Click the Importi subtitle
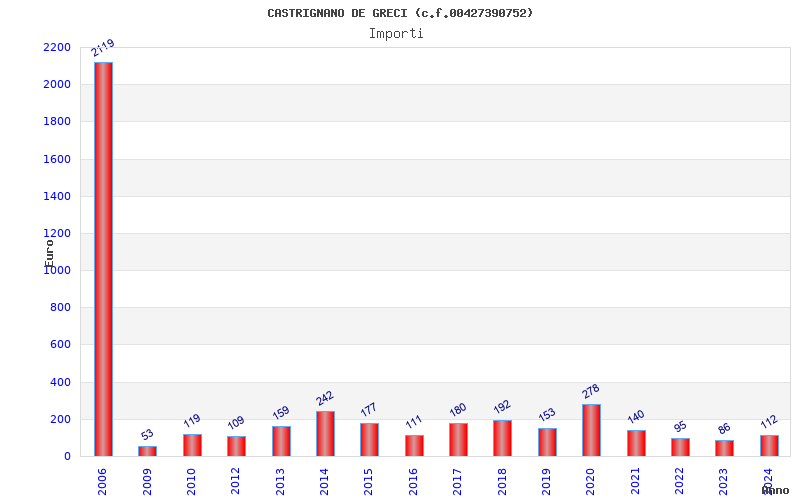This screenshot has height=500, width=800. click(x=396, y=34)
